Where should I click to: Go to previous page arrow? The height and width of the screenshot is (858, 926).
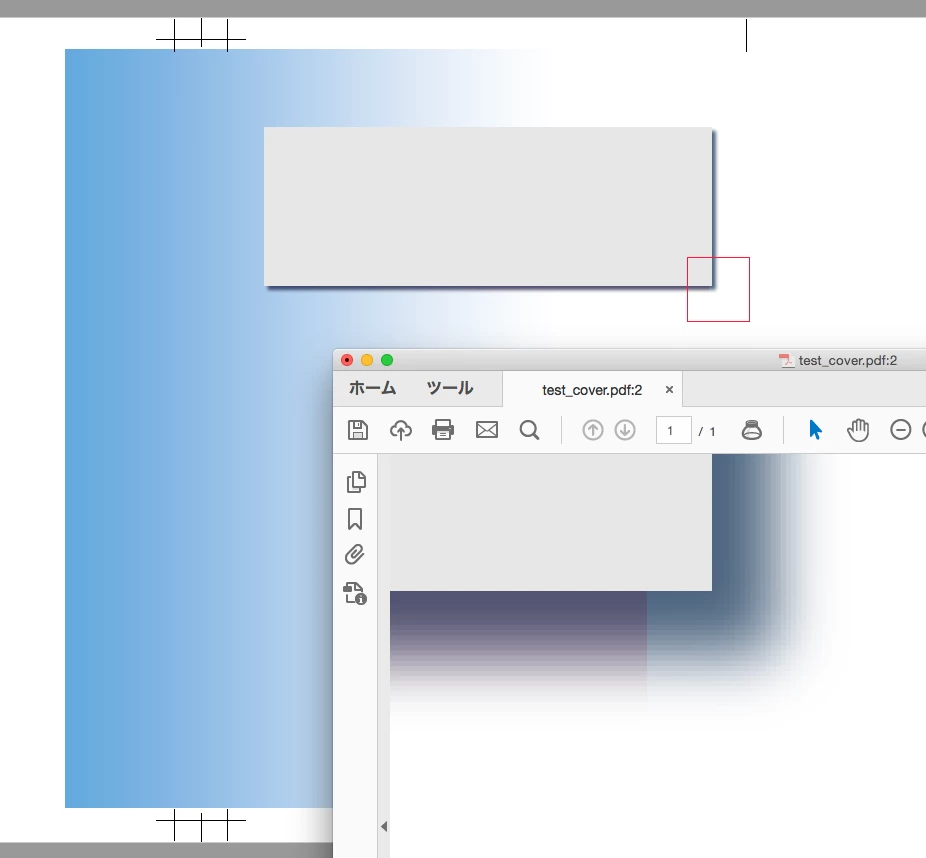pyautogui.click(x=592, y=430)
